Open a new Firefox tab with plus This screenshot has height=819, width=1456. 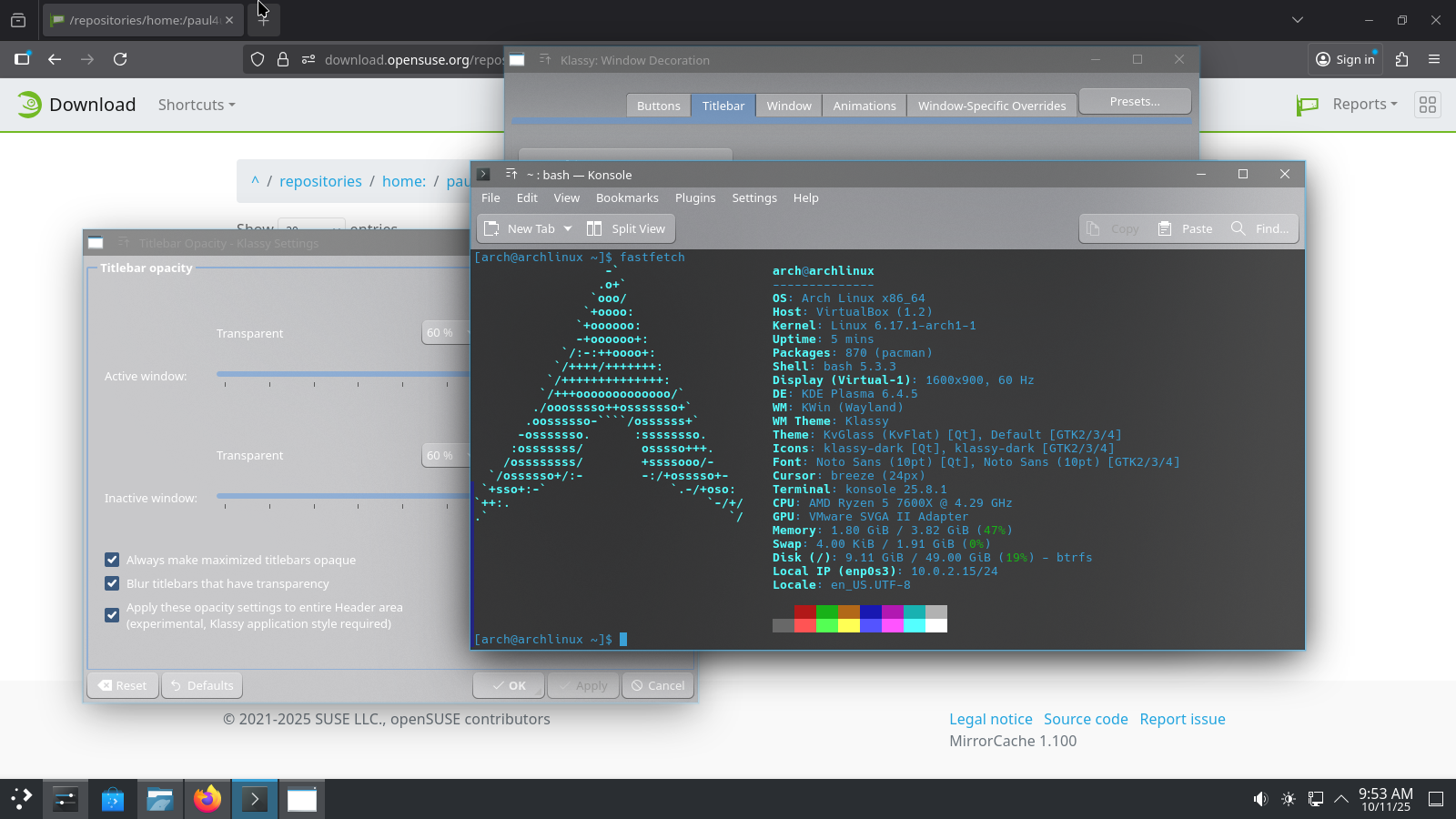[263, 20]
